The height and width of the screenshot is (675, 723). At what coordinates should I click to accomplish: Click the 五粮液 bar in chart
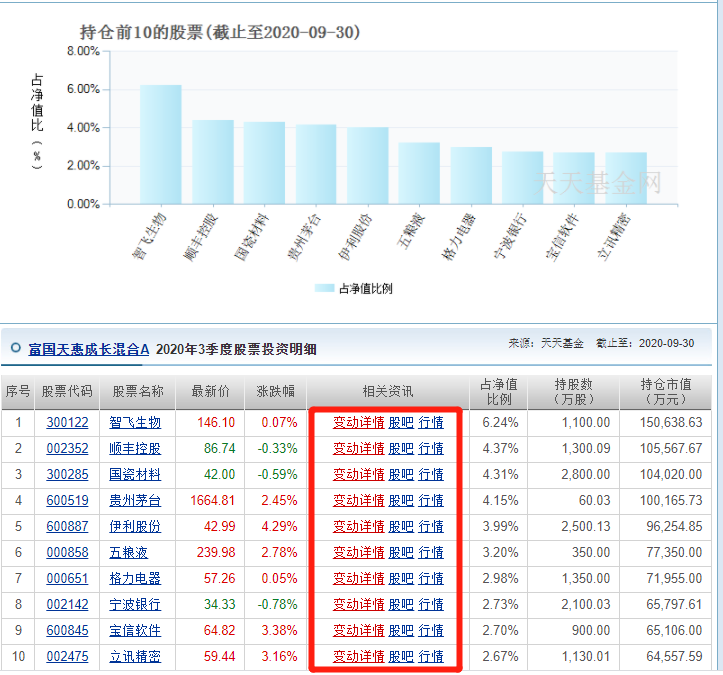pyautogui.click(x=419, y=173)
